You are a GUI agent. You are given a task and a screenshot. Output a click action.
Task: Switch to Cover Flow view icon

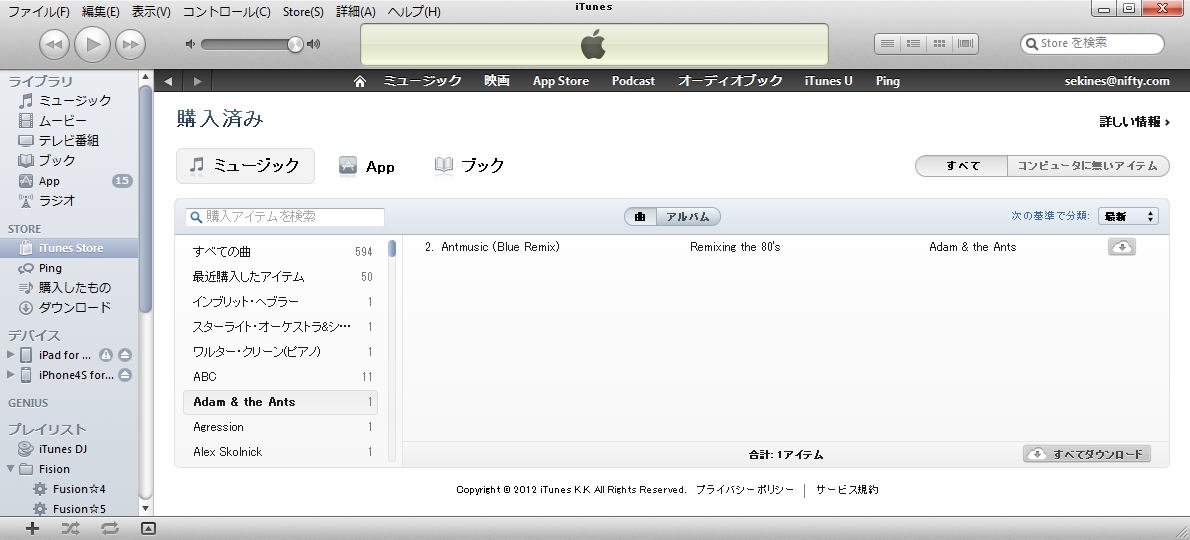(x=965, y=44)
